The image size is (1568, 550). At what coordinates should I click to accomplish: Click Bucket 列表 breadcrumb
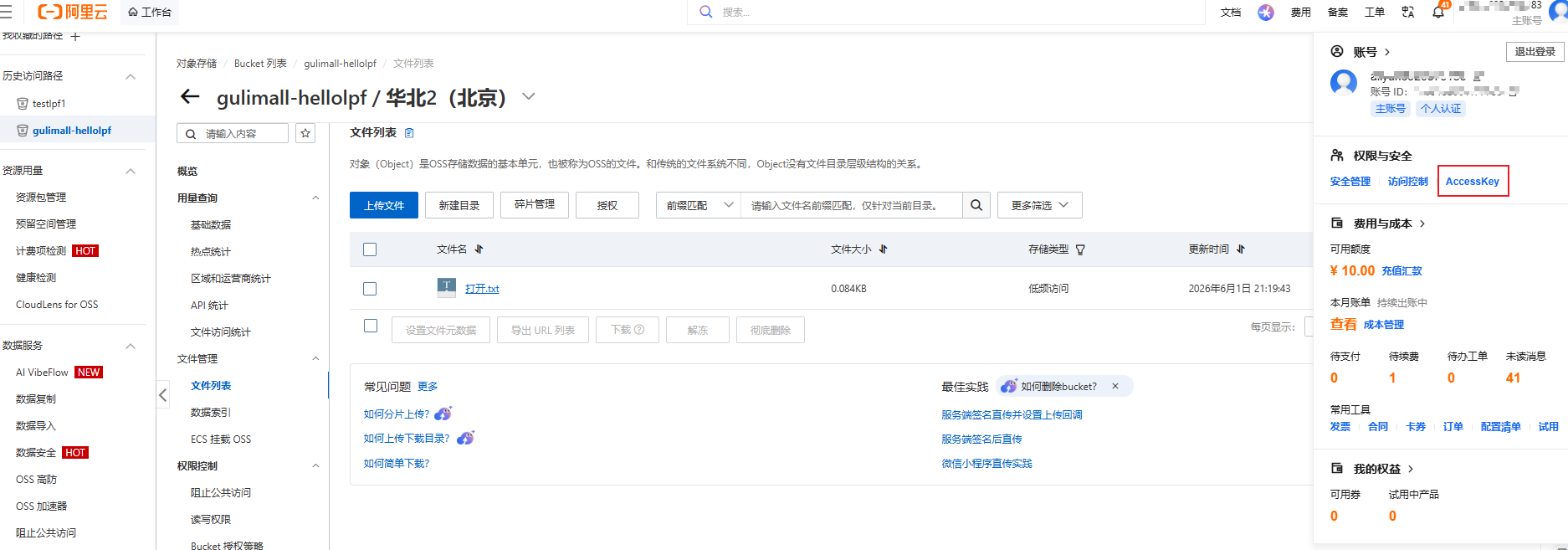260,64
